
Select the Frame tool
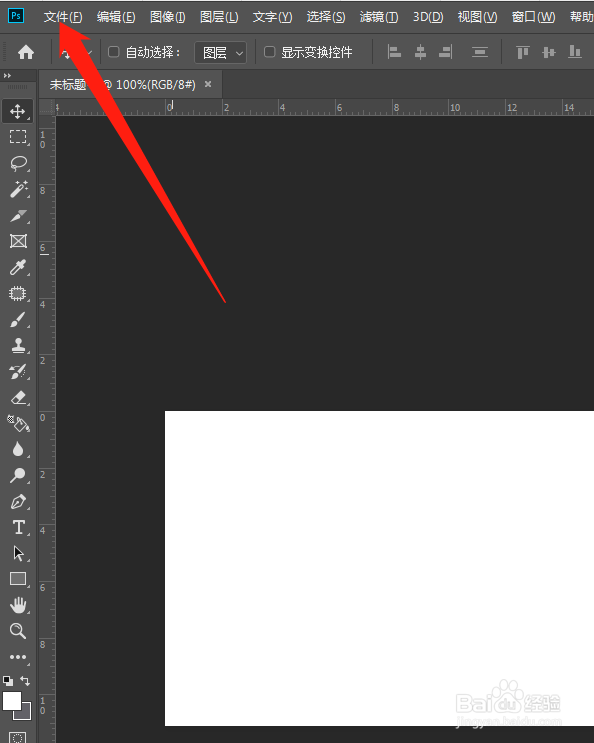coord(18,241)
